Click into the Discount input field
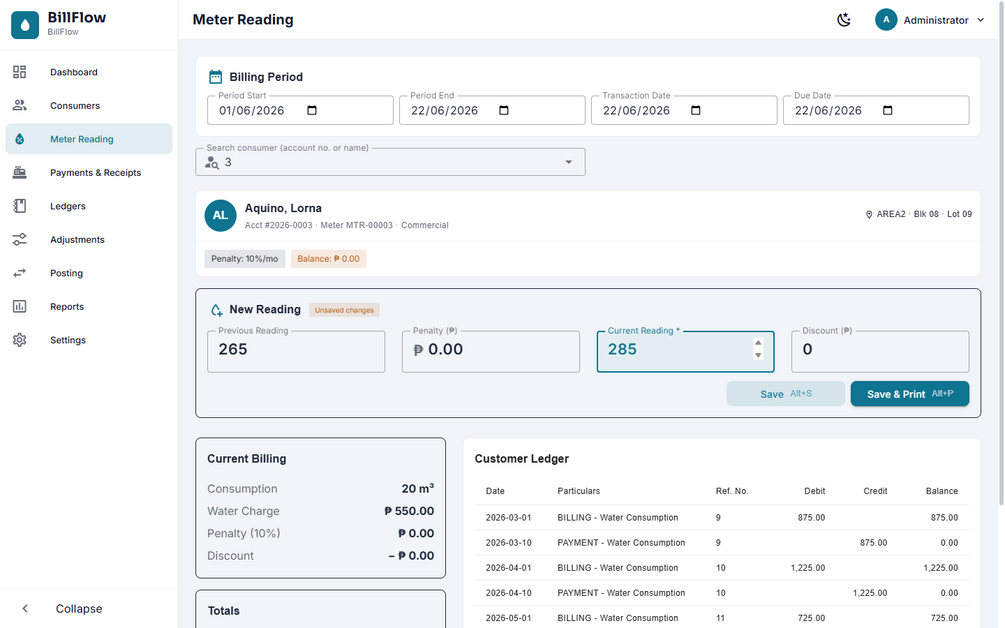1005x628 pixels. [x=880, y=351]
